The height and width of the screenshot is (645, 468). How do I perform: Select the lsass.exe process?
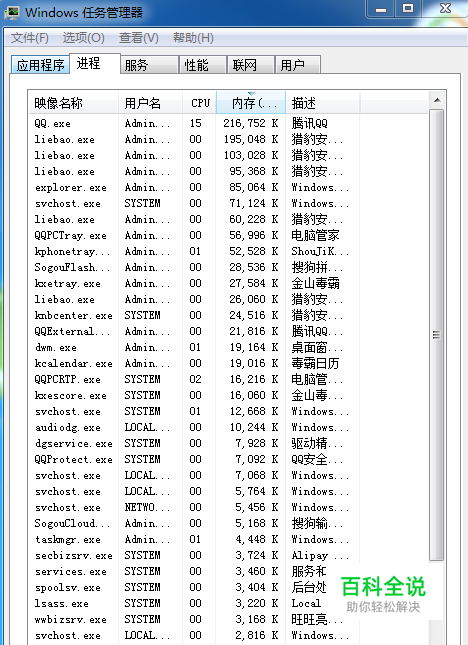[x=195, y=604]
